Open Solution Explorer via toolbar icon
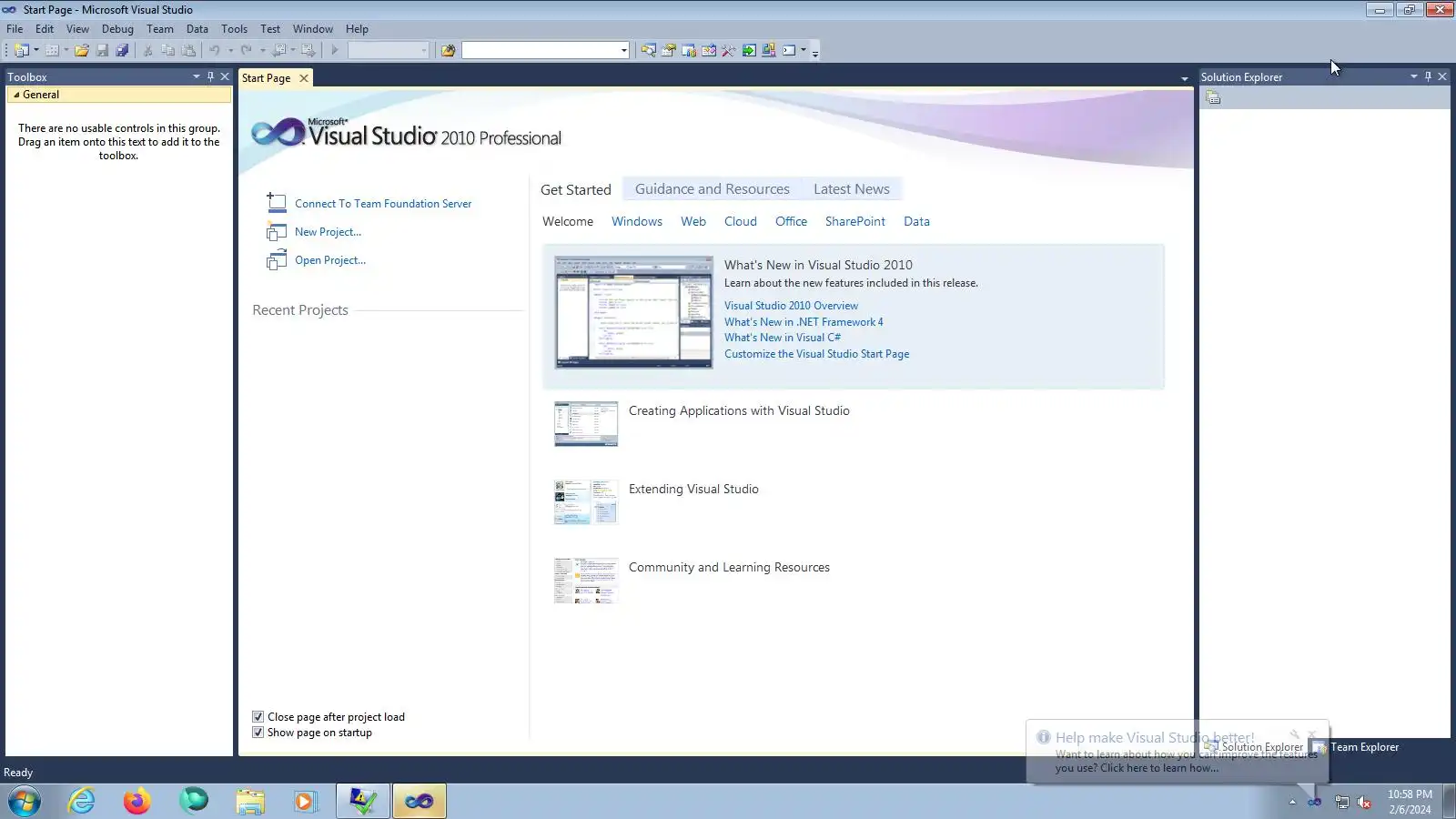The height and width of the screenshot is (819, 1456). click(x=648, y=51)
